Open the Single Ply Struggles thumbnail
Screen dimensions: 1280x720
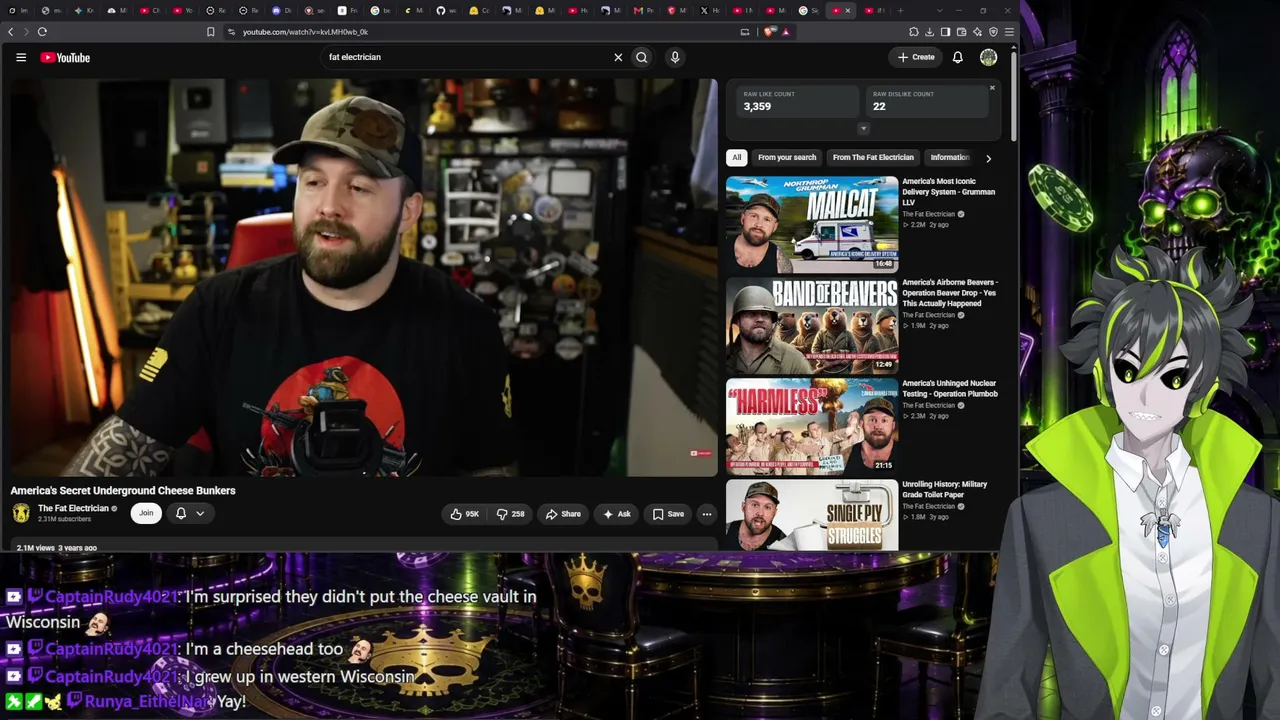click(812, 515)
